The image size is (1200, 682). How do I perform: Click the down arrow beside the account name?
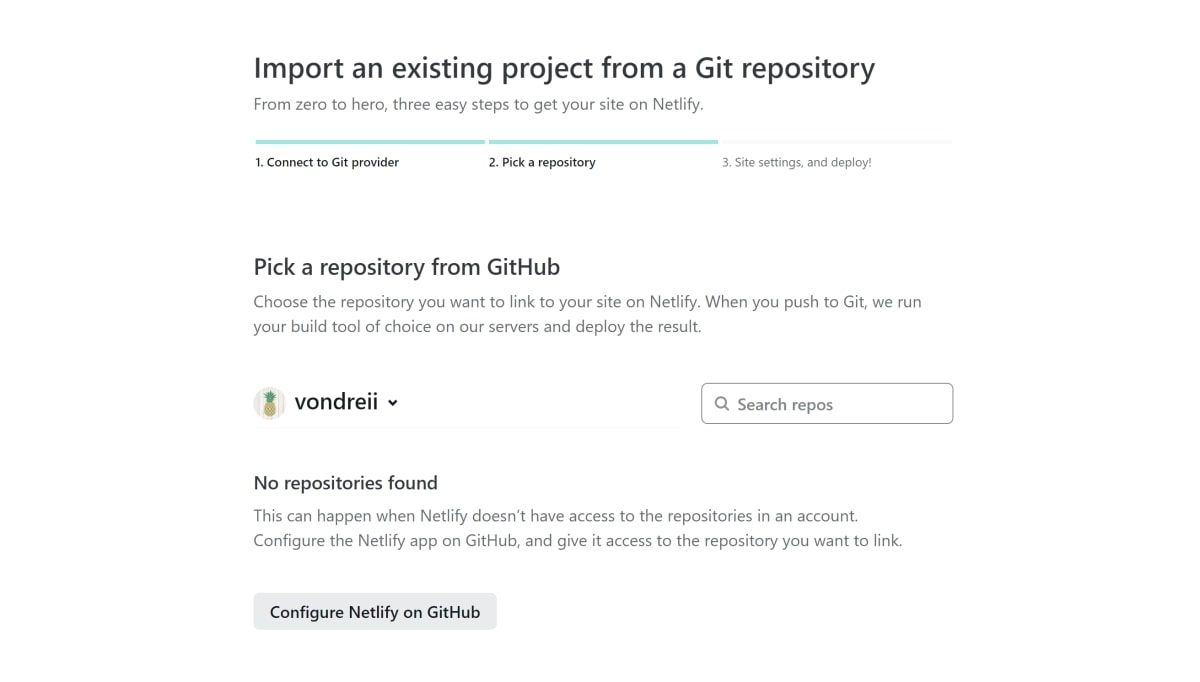392,403
